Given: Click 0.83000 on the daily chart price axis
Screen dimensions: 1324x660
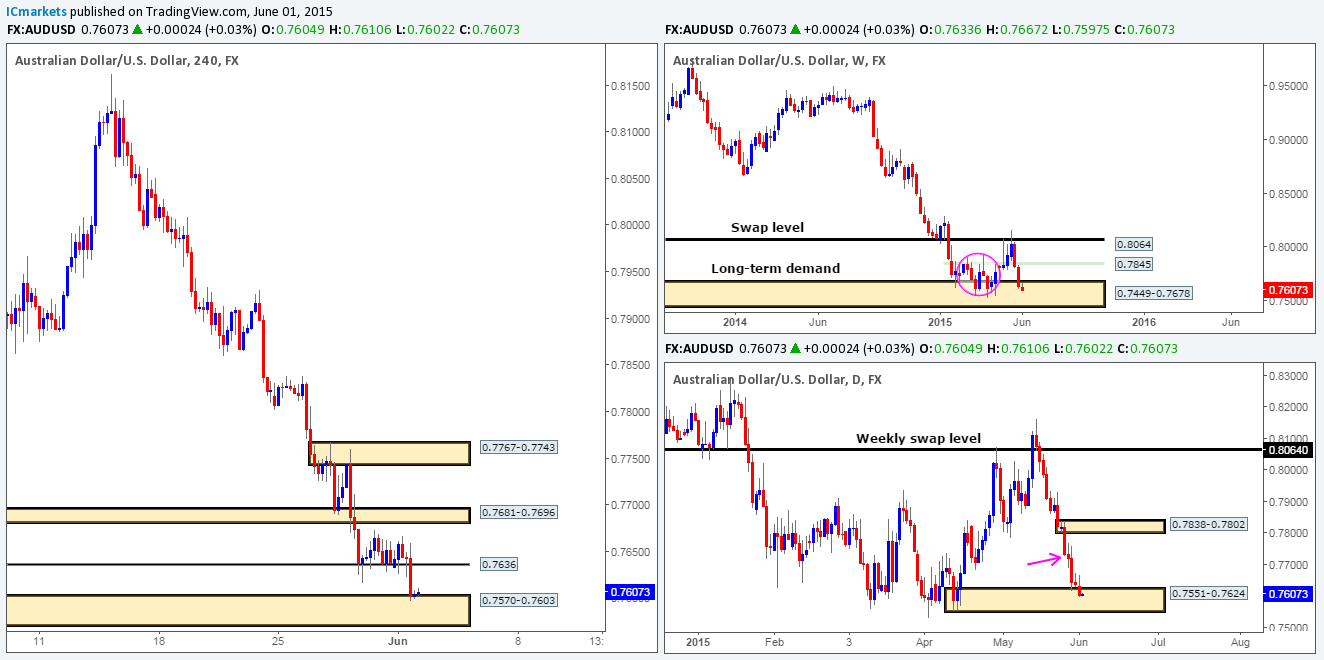Looking at the screenshot, I should click(x=1290, y=376).
